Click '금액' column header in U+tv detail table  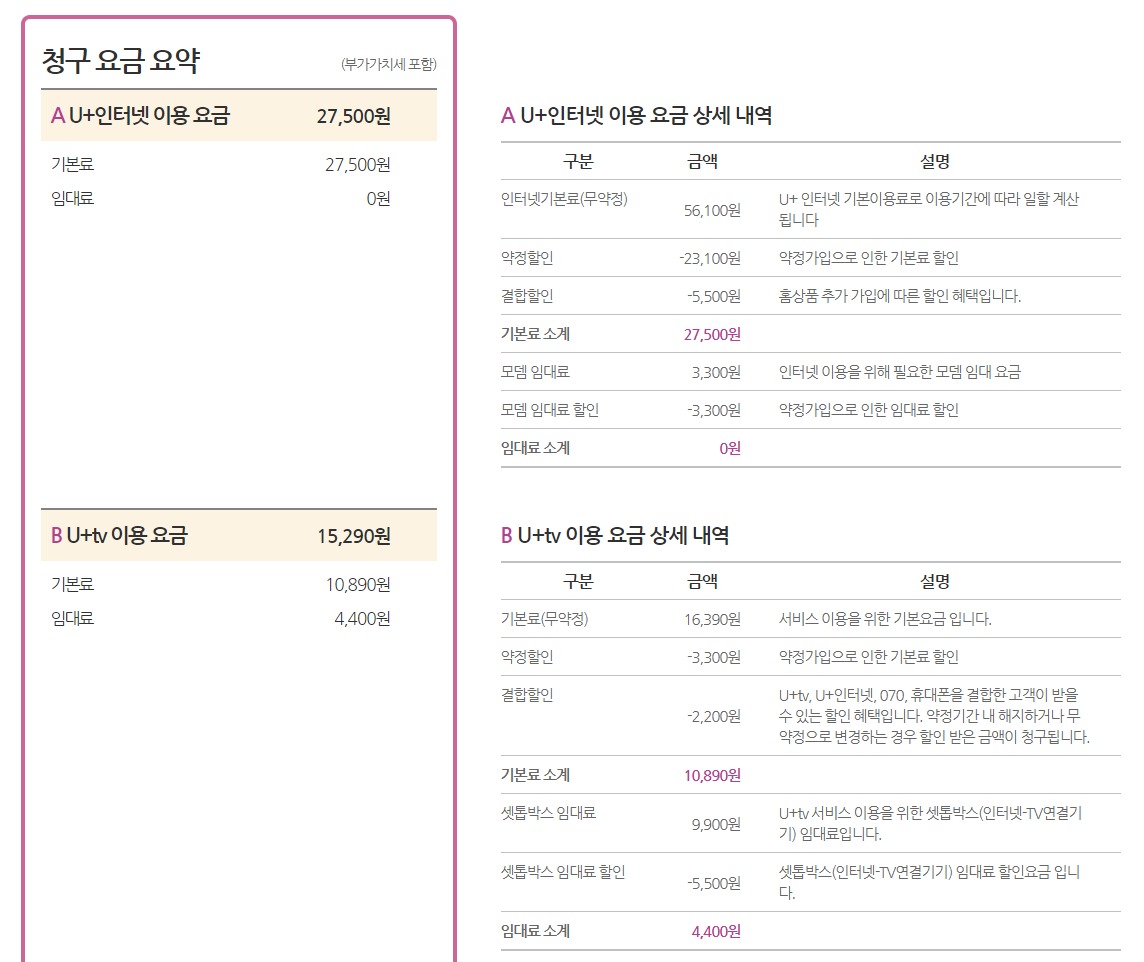click(703, 581)
